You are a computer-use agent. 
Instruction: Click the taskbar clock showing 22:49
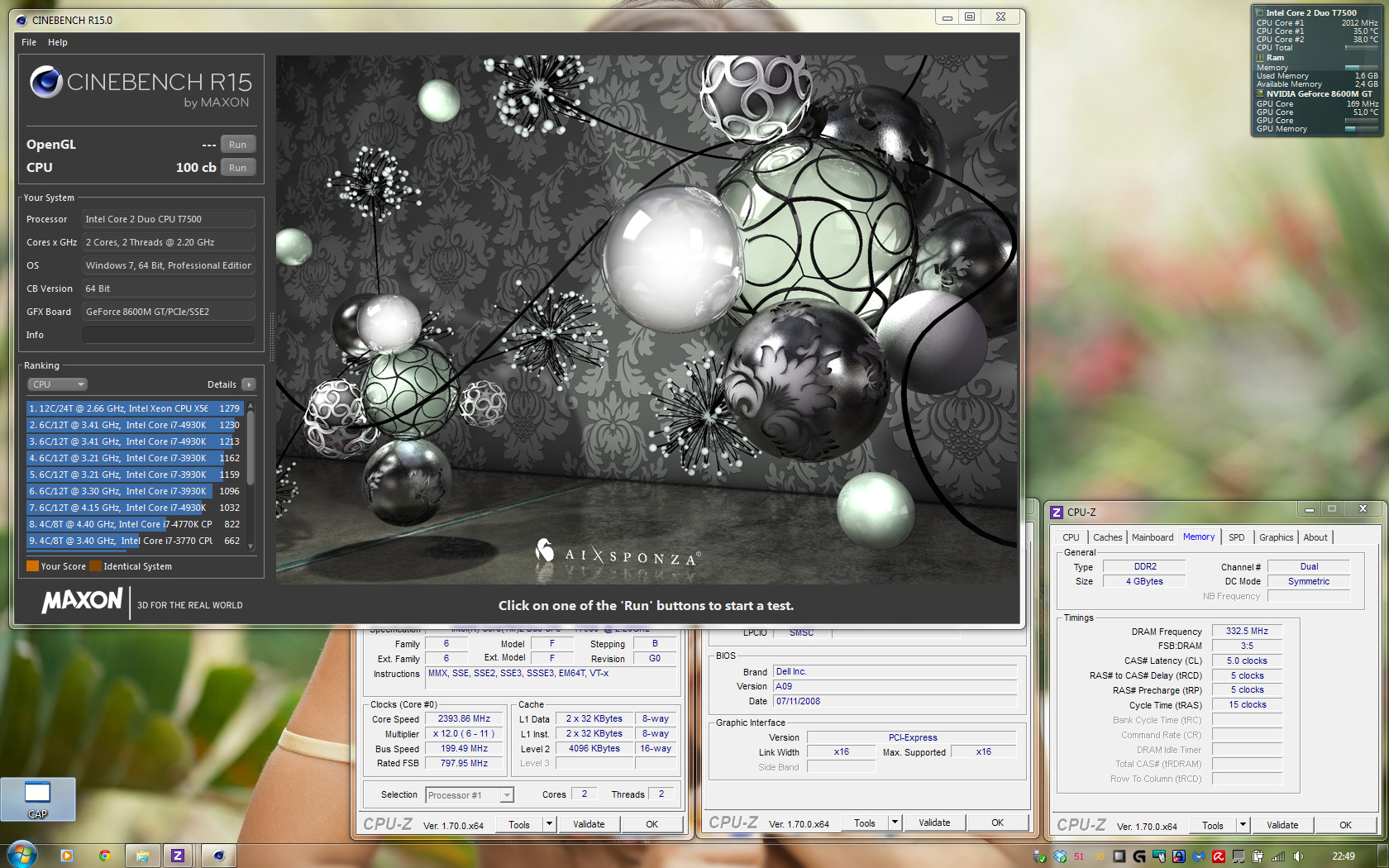pos(1344,856)
